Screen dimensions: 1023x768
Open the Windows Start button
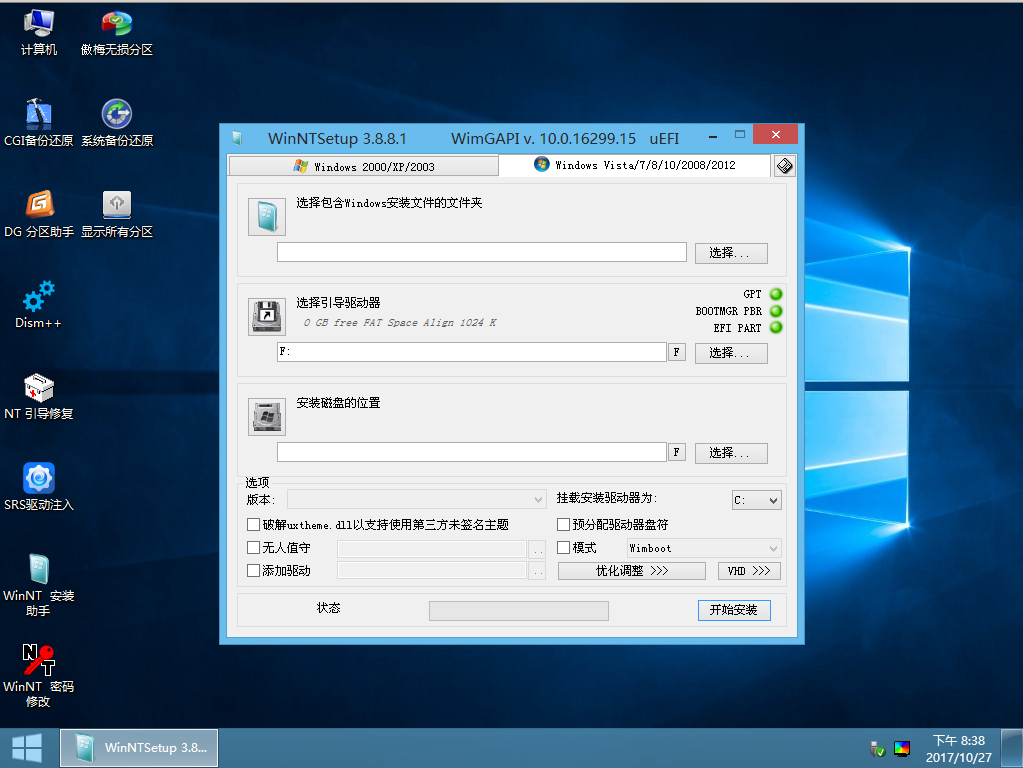(27, 748)
